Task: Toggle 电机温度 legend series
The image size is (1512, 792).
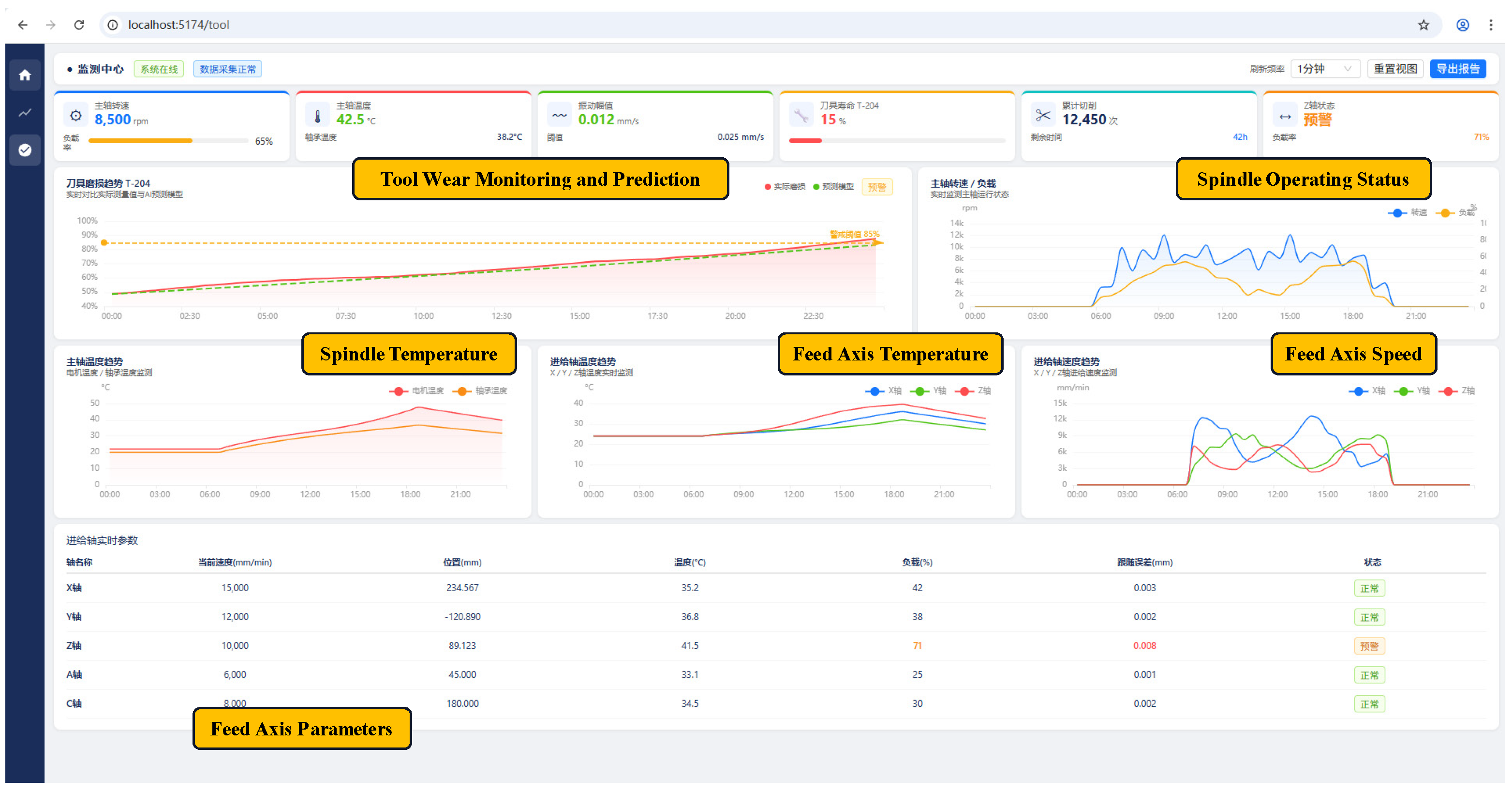Action: [416, 391]
